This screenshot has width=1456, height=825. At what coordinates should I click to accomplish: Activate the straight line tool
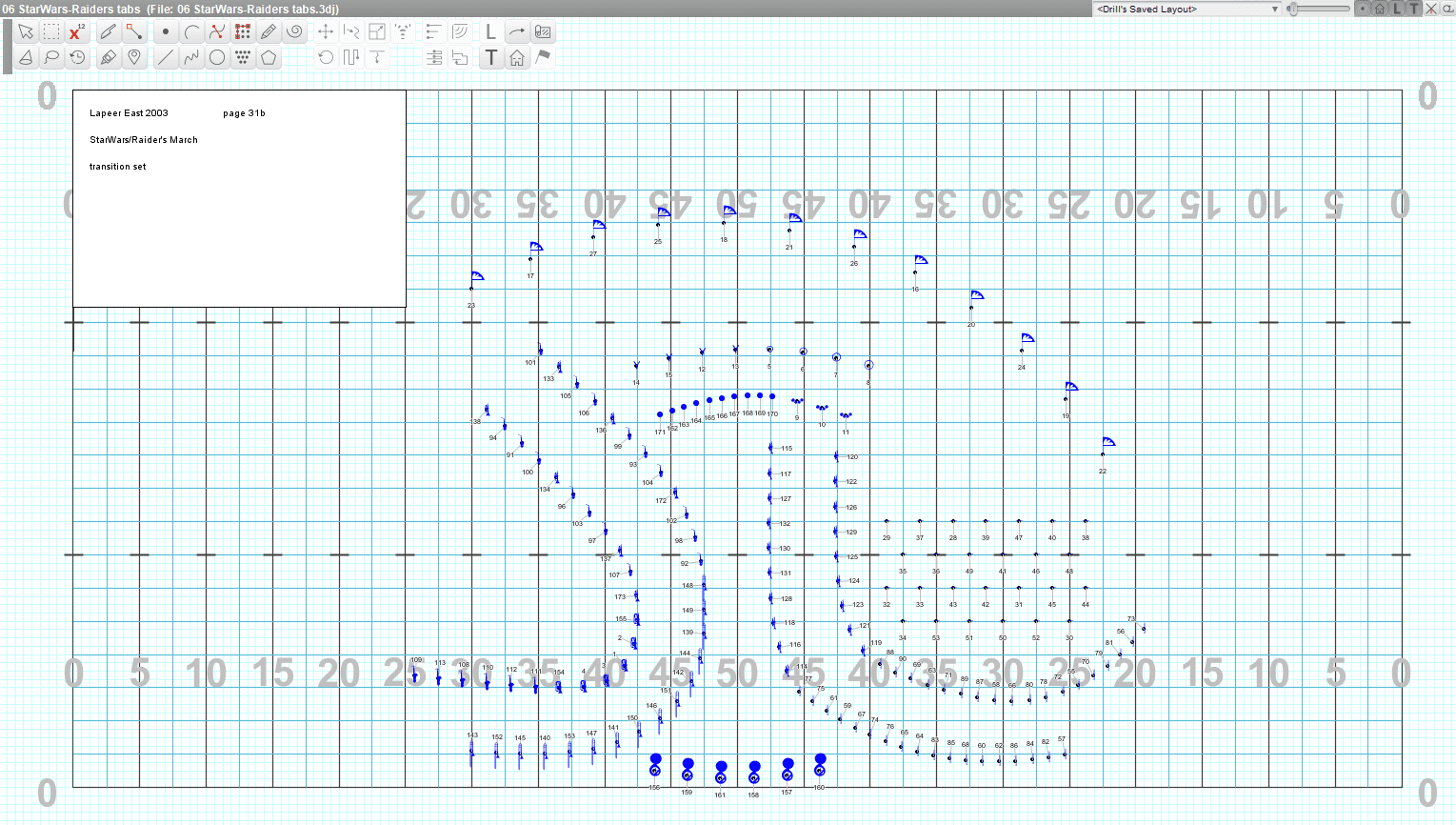tap(166, 58)
